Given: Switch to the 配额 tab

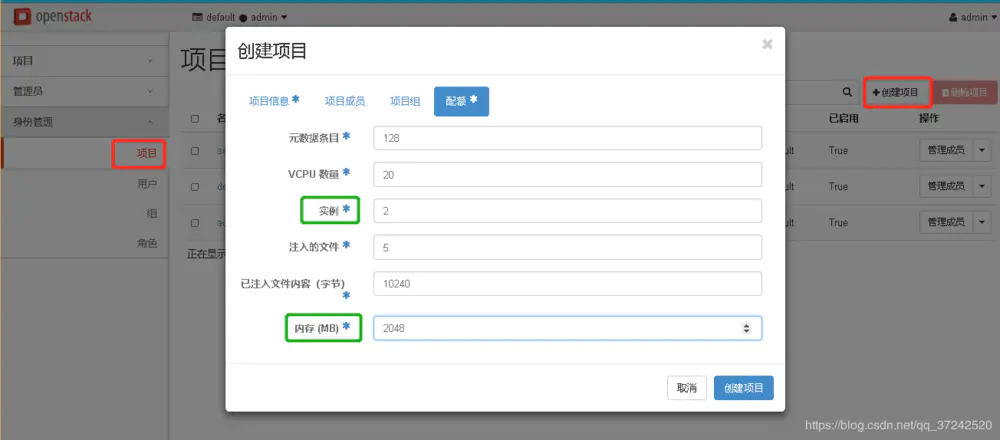Looking at the screenshot, I should (x=462, y=101).
